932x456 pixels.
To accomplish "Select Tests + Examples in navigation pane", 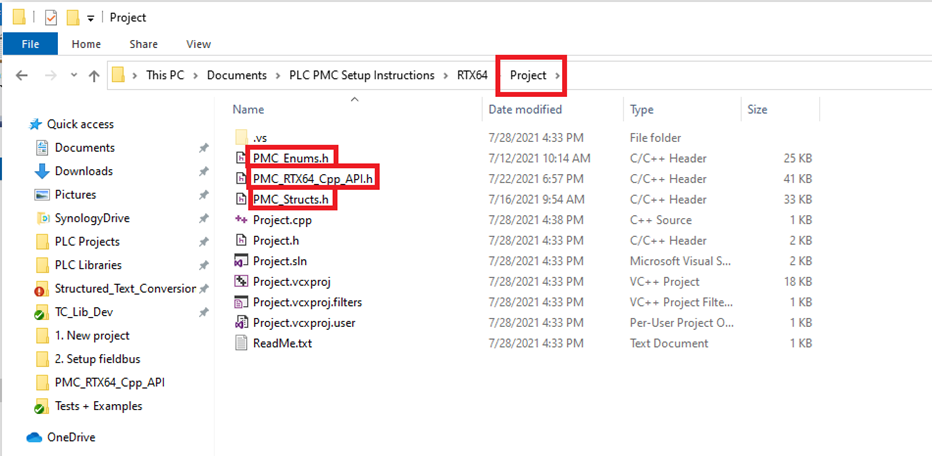I will click(x=98, y=406).
